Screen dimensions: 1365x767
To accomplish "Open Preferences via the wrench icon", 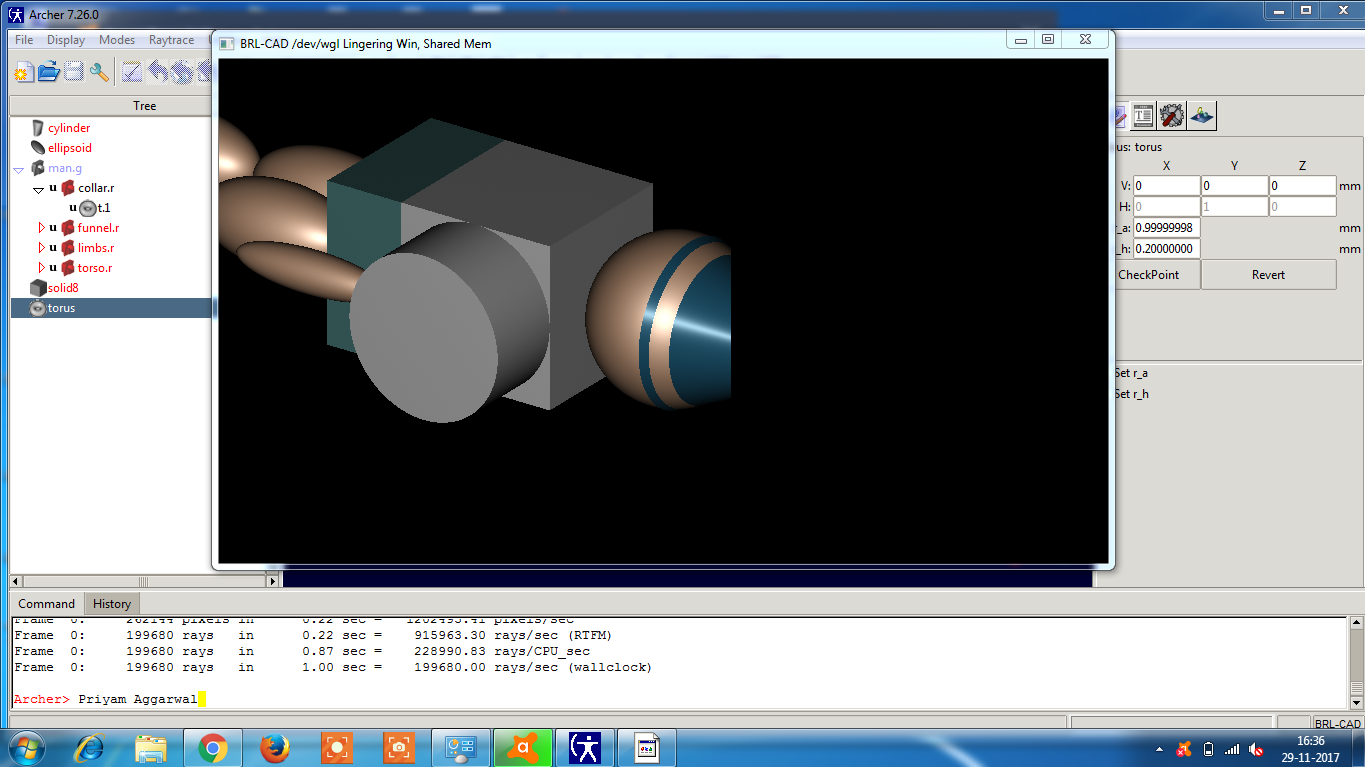I will point(99,72).
